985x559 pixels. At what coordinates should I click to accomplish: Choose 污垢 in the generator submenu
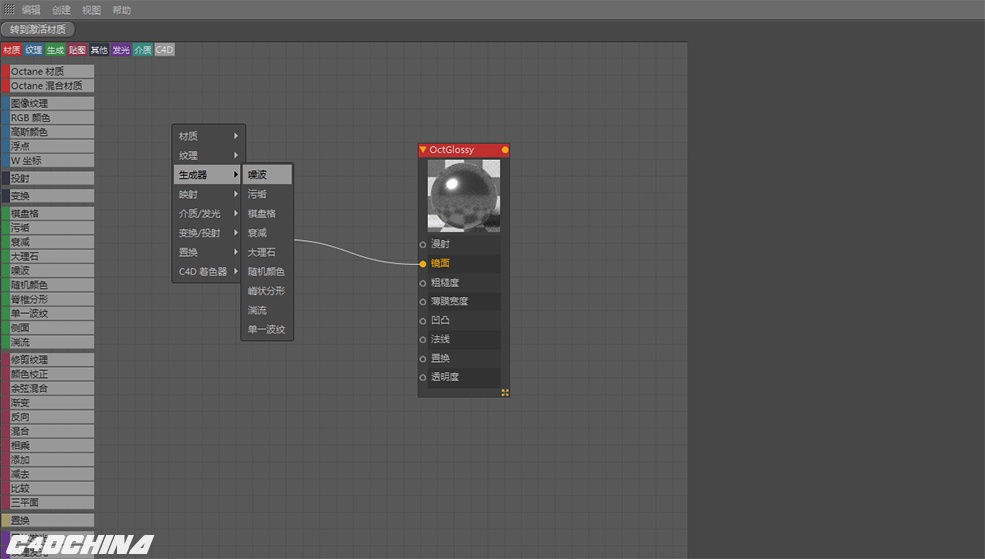(x=267, y=194)
